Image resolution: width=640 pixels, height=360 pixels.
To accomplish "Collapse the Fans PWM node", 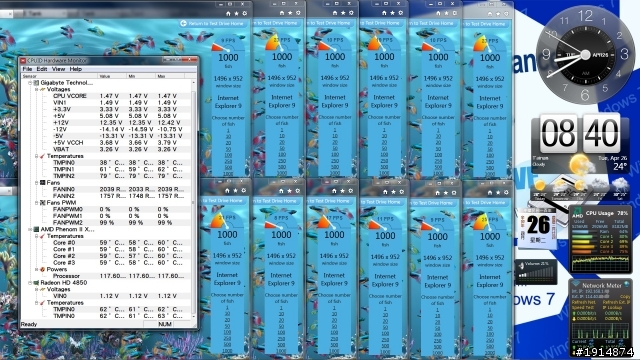I will click(36, 202).
